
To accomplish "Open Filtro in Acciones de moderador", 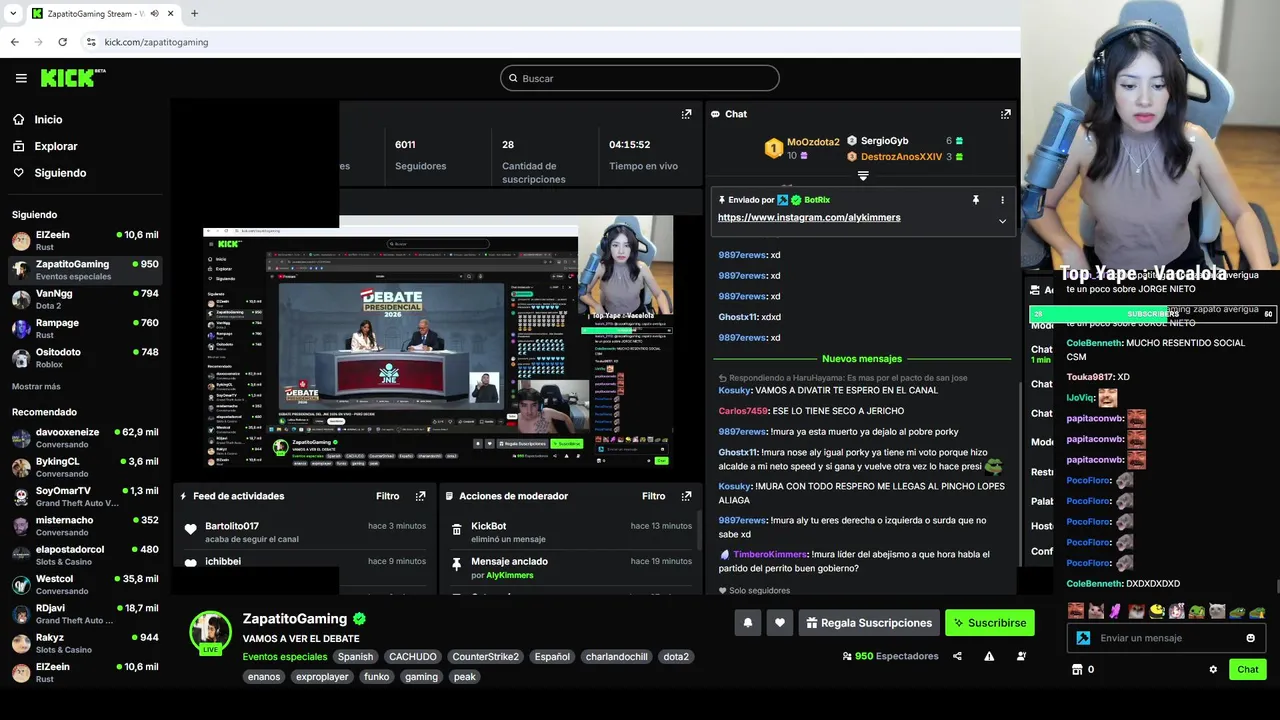I will coord(654,496).
